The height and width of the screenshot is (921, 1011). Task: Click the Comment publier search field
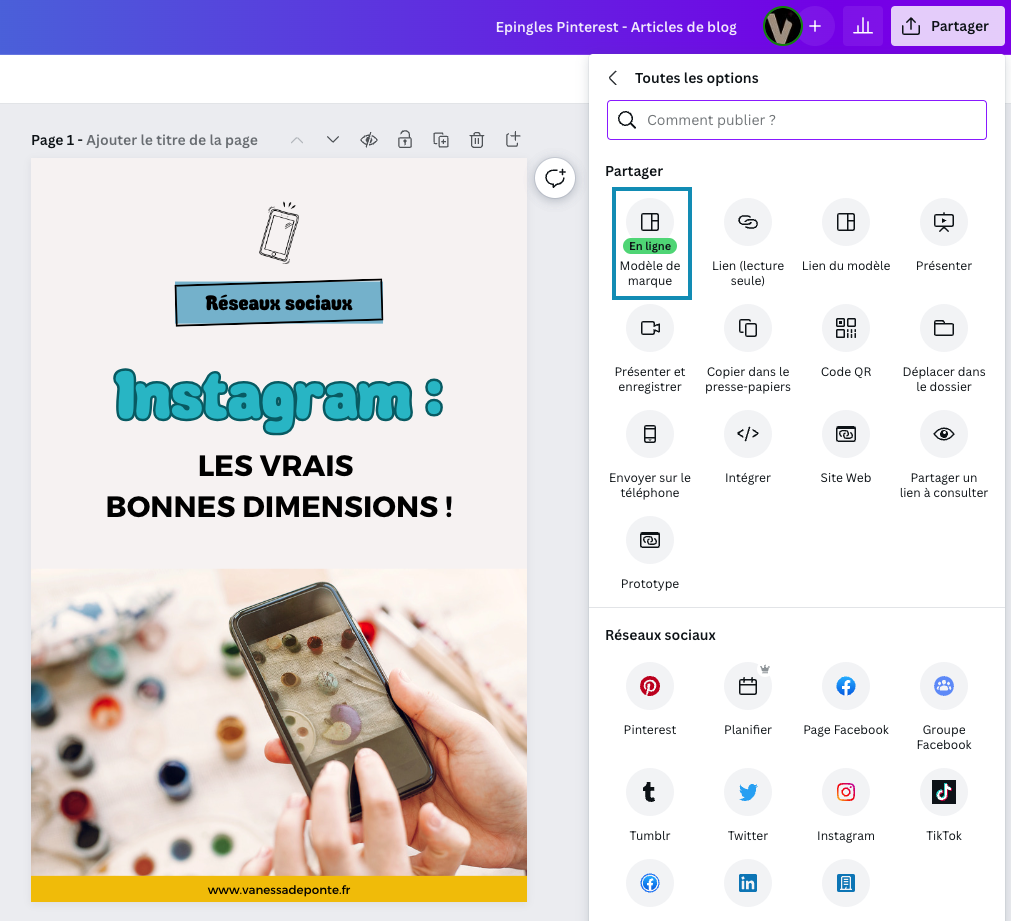coord(796,119)
